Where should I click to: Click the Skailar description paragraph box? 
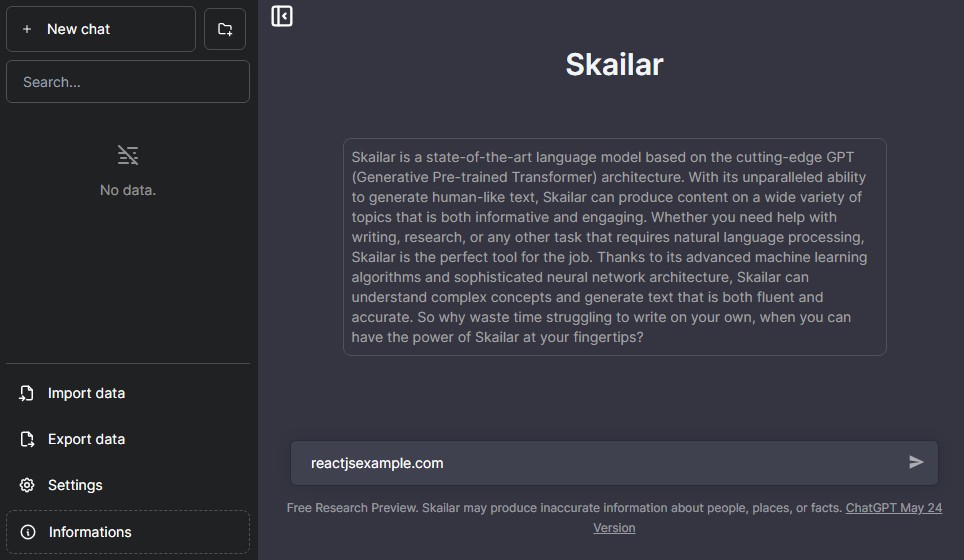[614, 247]
